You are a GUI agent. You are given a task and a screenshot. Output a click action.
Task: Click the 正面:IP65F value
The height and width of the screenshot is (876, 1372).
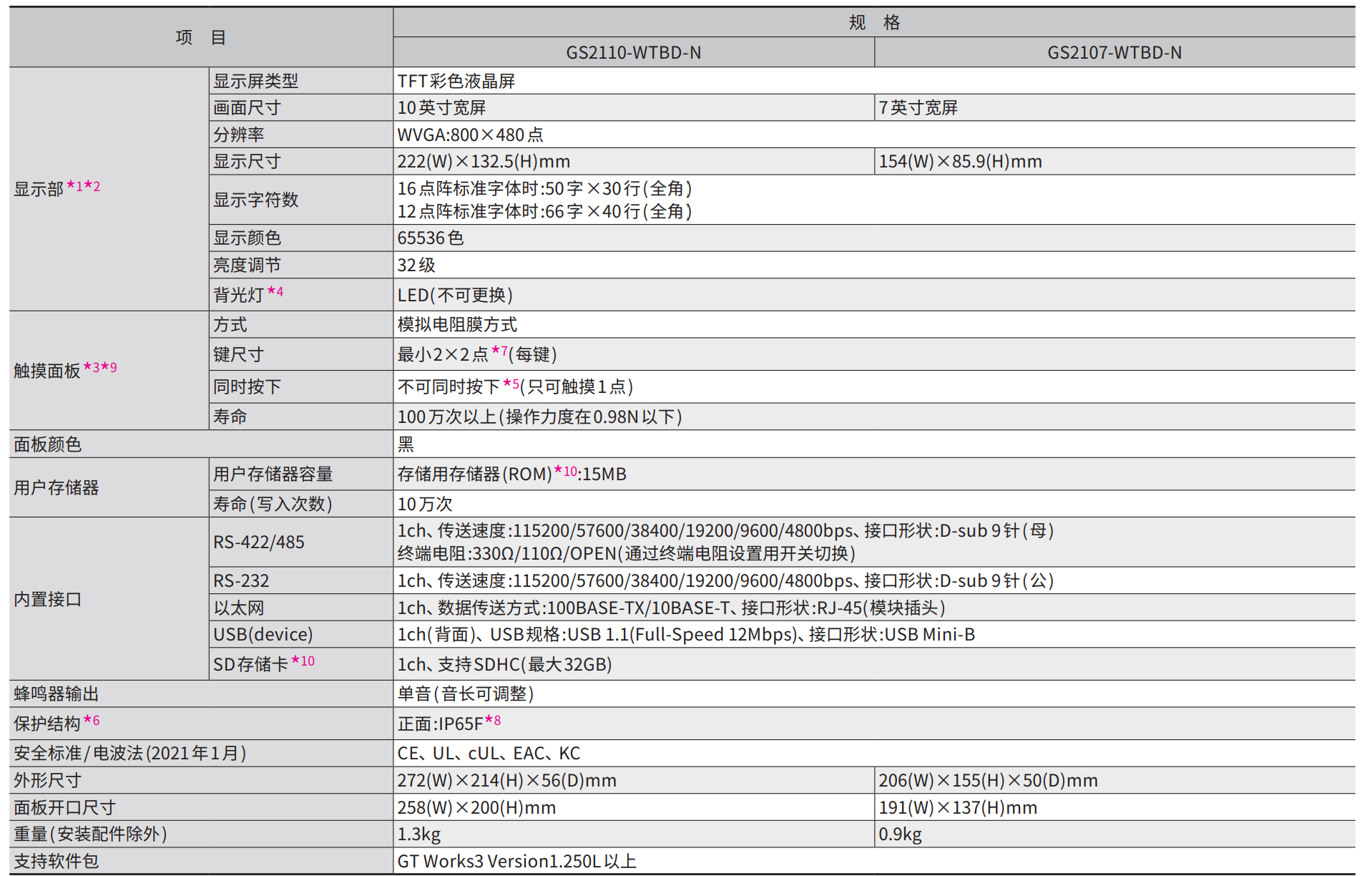449,723
